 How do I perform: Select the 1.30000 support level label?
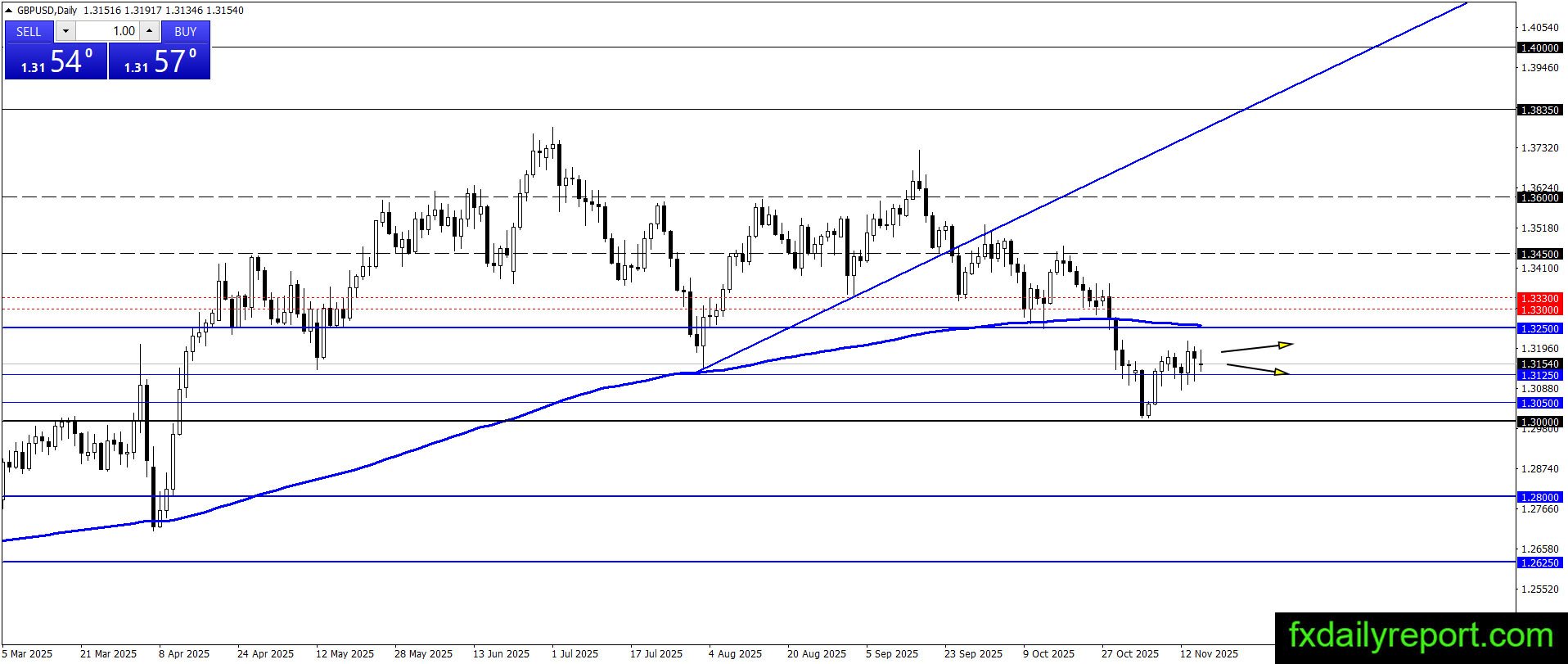(1539, 422)
